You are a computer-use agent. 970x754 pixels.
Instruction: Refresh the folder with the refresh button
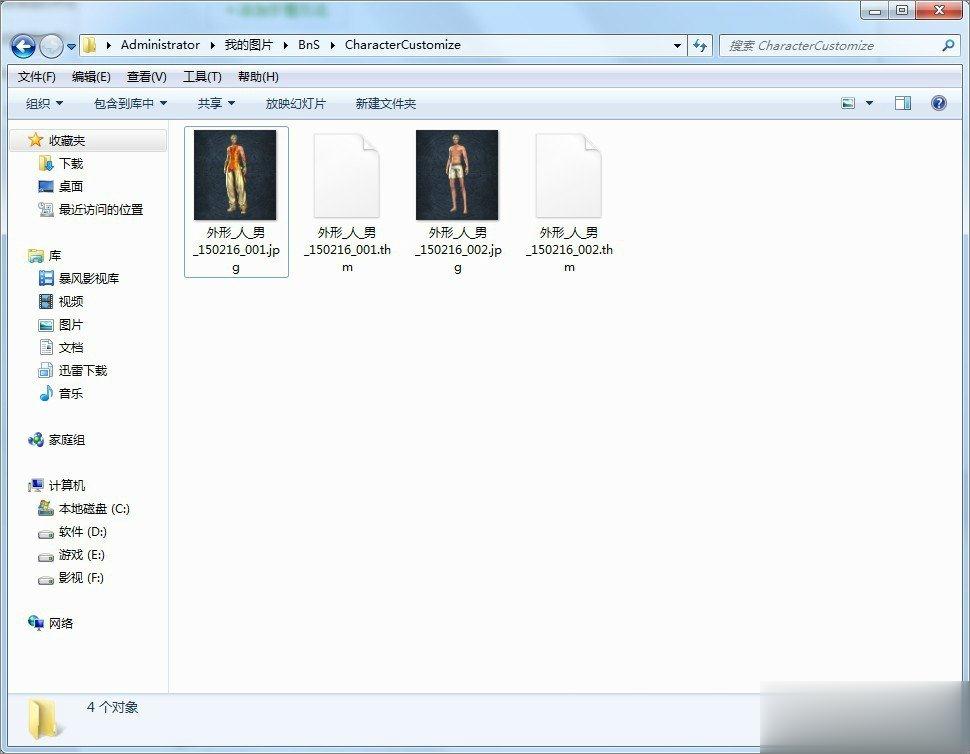point(700,45)
